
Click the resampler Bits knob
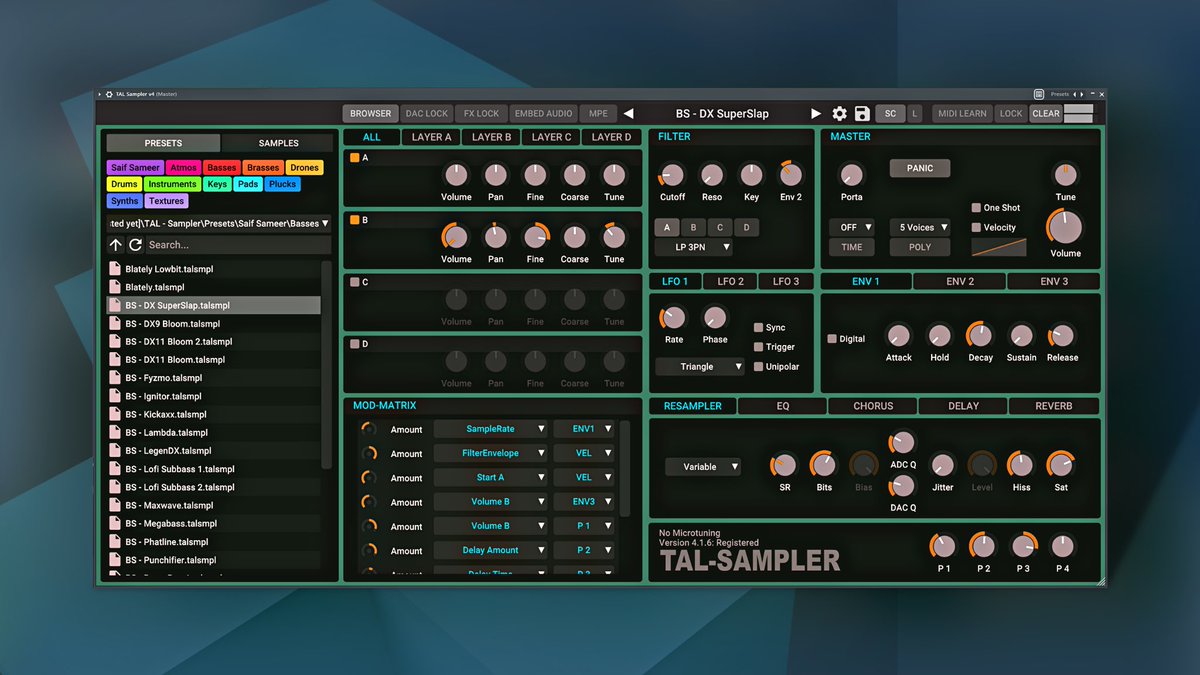[824, 465]
